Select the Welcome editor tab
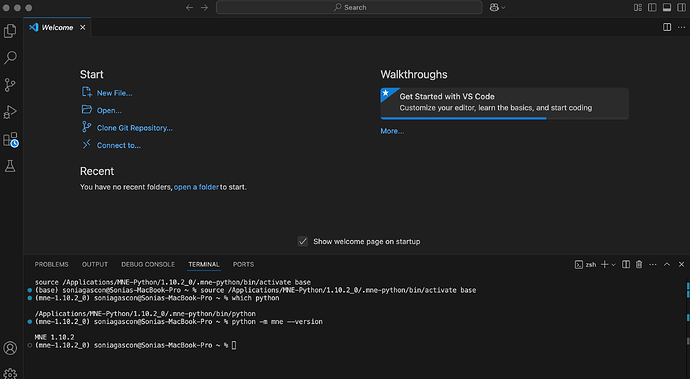The height and width of the screenshot is (379, 690). (57, 27)
